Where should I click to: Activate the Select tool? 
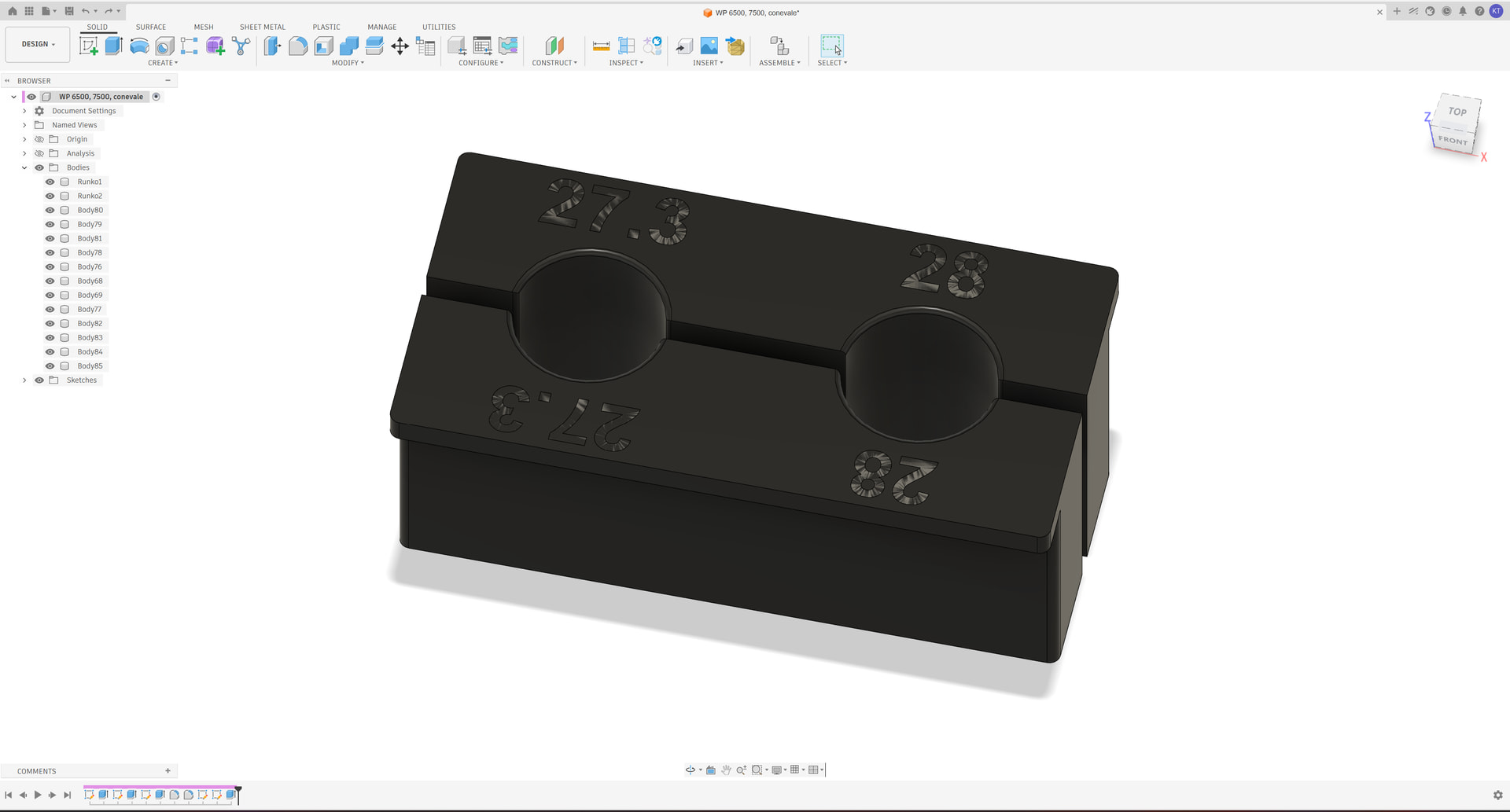832,46
